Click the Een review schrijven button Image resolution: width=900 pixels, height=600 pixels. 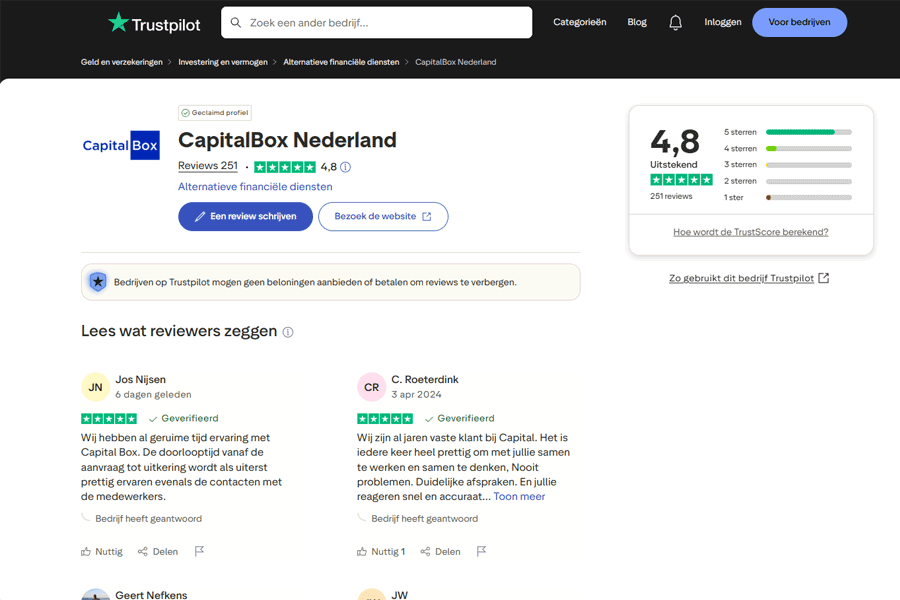click(x=245, y=216)
